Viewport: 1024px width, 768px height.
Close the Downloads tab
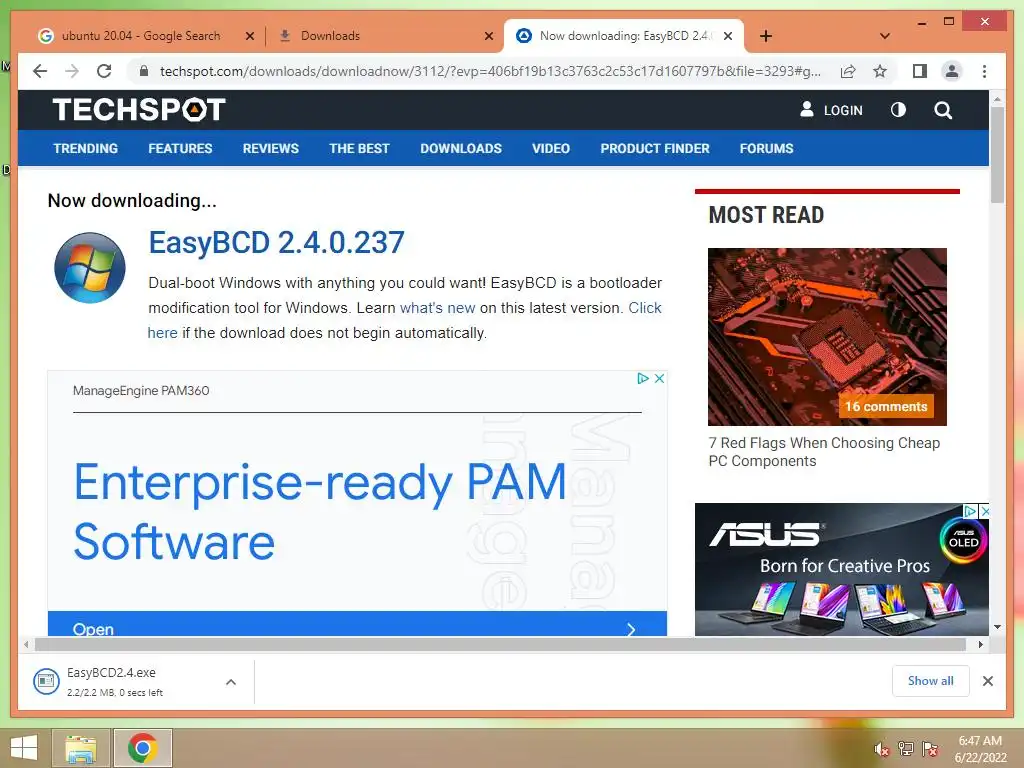click(488, 36)
